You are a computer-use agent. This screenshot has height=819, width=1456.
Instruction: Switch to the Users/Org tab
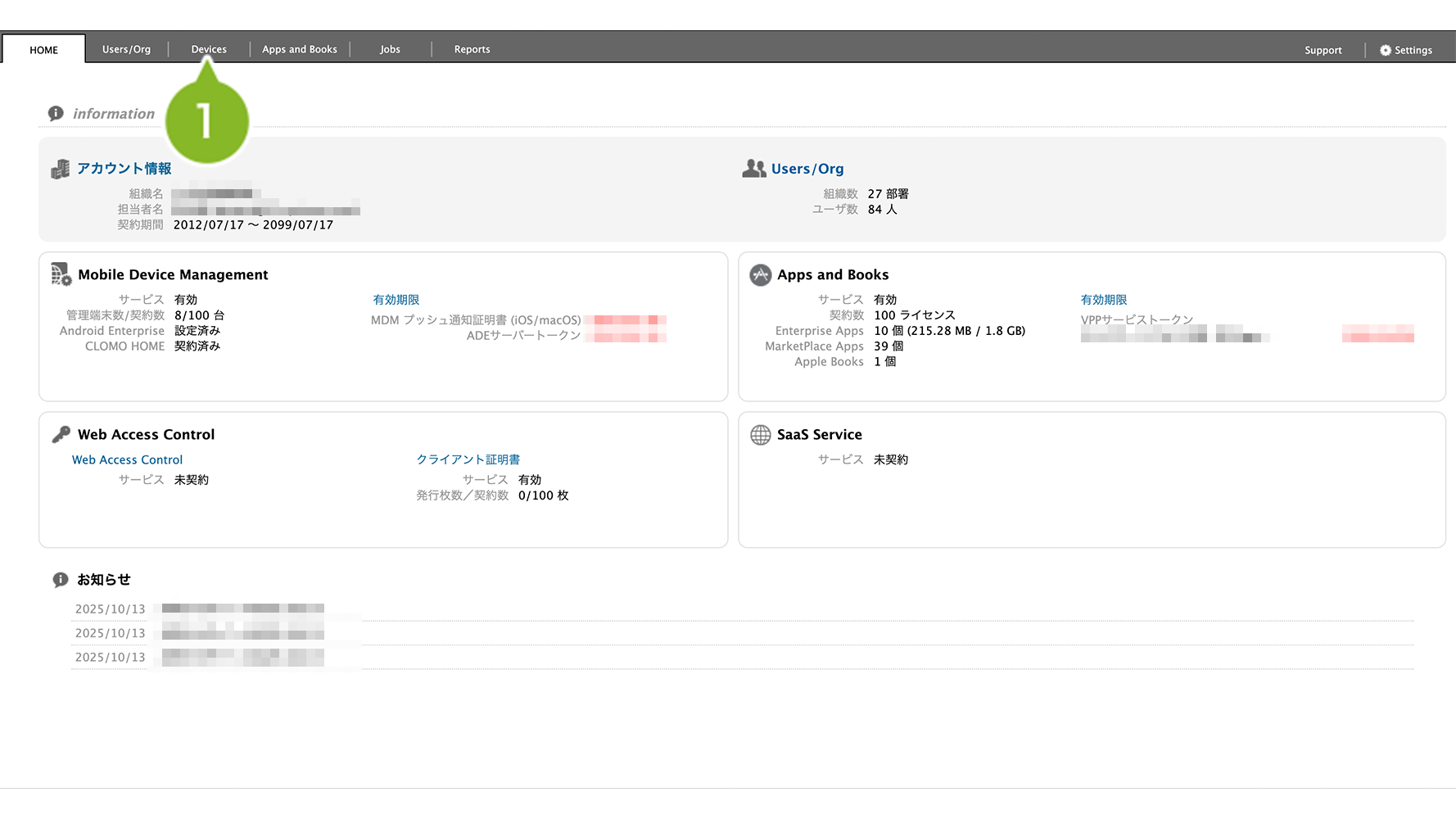126,49
